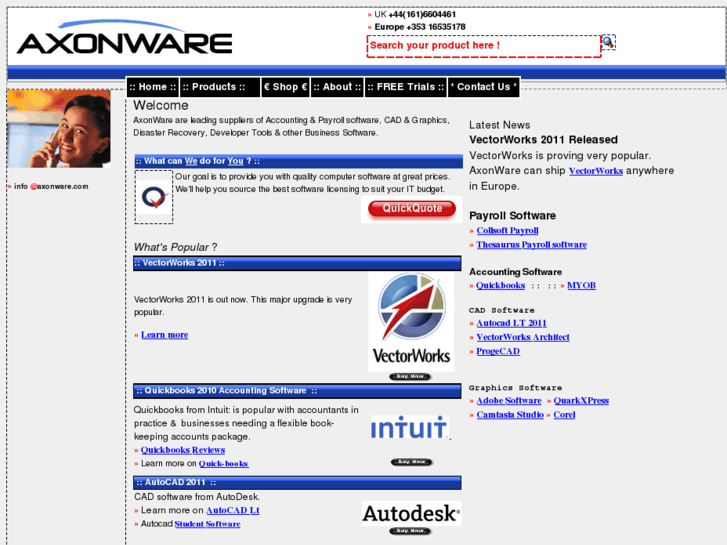Click the 'AutoCAD 2011' blue section header
This screenshot has height=545, width=727.
coord(297,482)
